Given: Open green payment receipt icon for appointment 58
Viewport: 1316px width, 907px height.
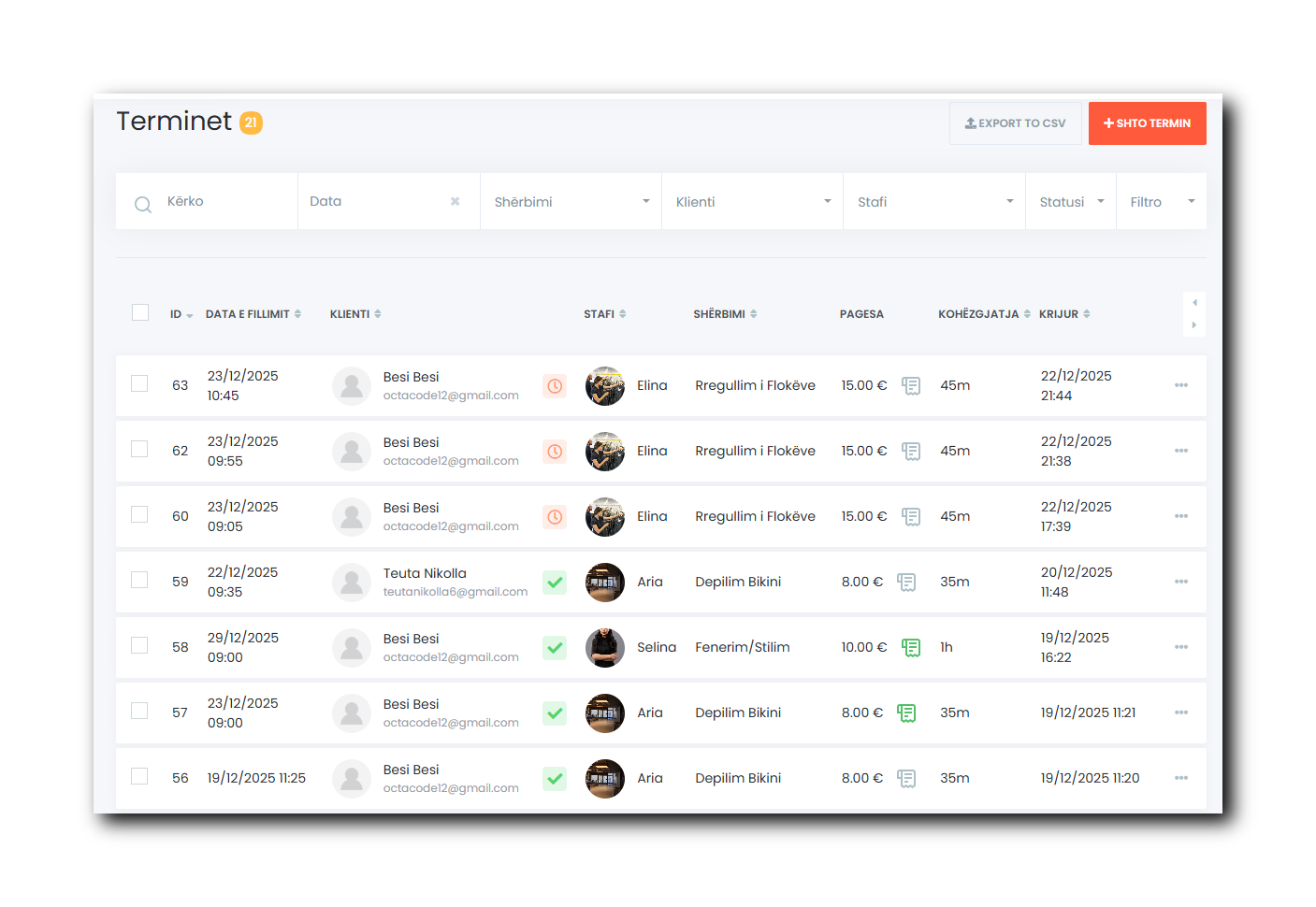Looking at the screenshot, I should click(x=911, y=647).
